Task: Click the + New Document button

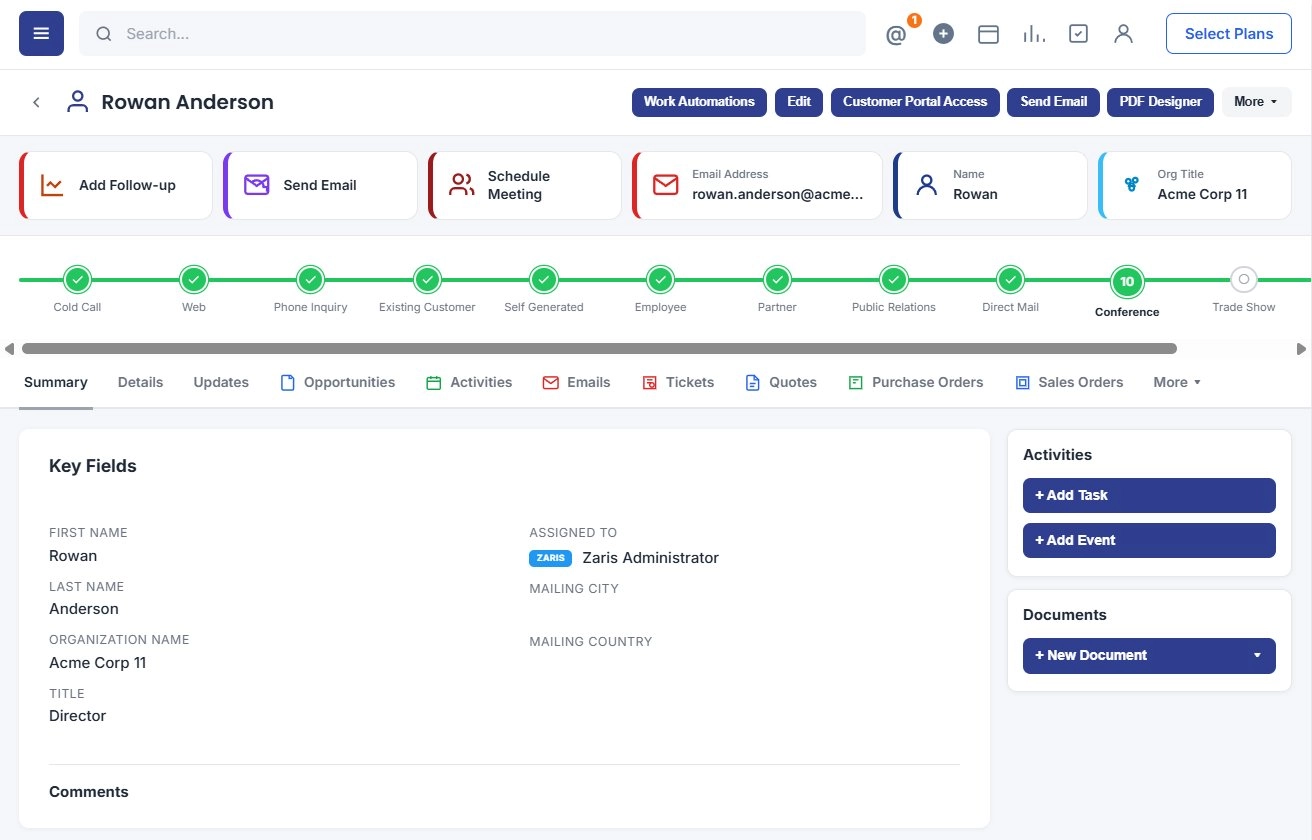Action: click(1149, 656)
